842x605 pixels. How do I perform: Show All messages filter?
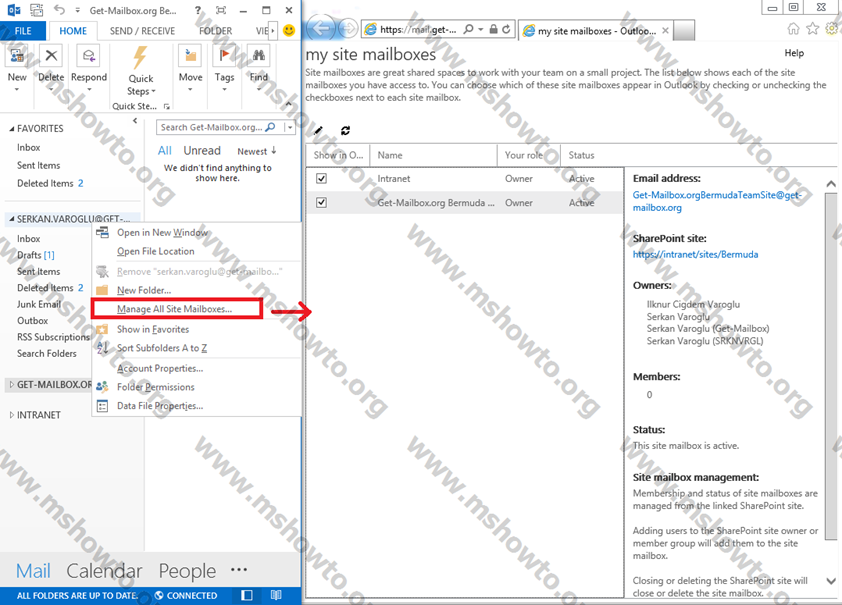pos(164,151)
